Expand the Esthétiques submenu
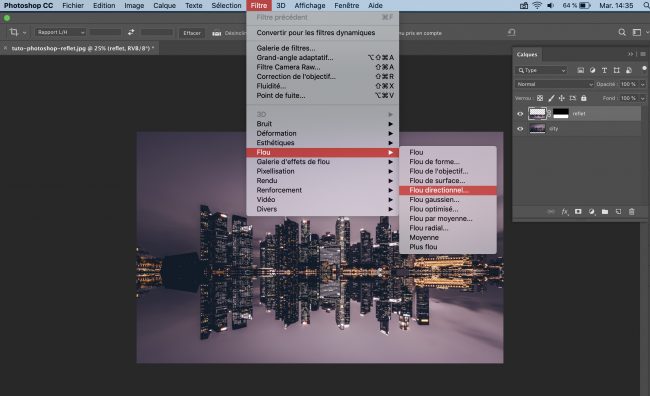The height and width of the screenshot is (396, 650). [323, 143]
